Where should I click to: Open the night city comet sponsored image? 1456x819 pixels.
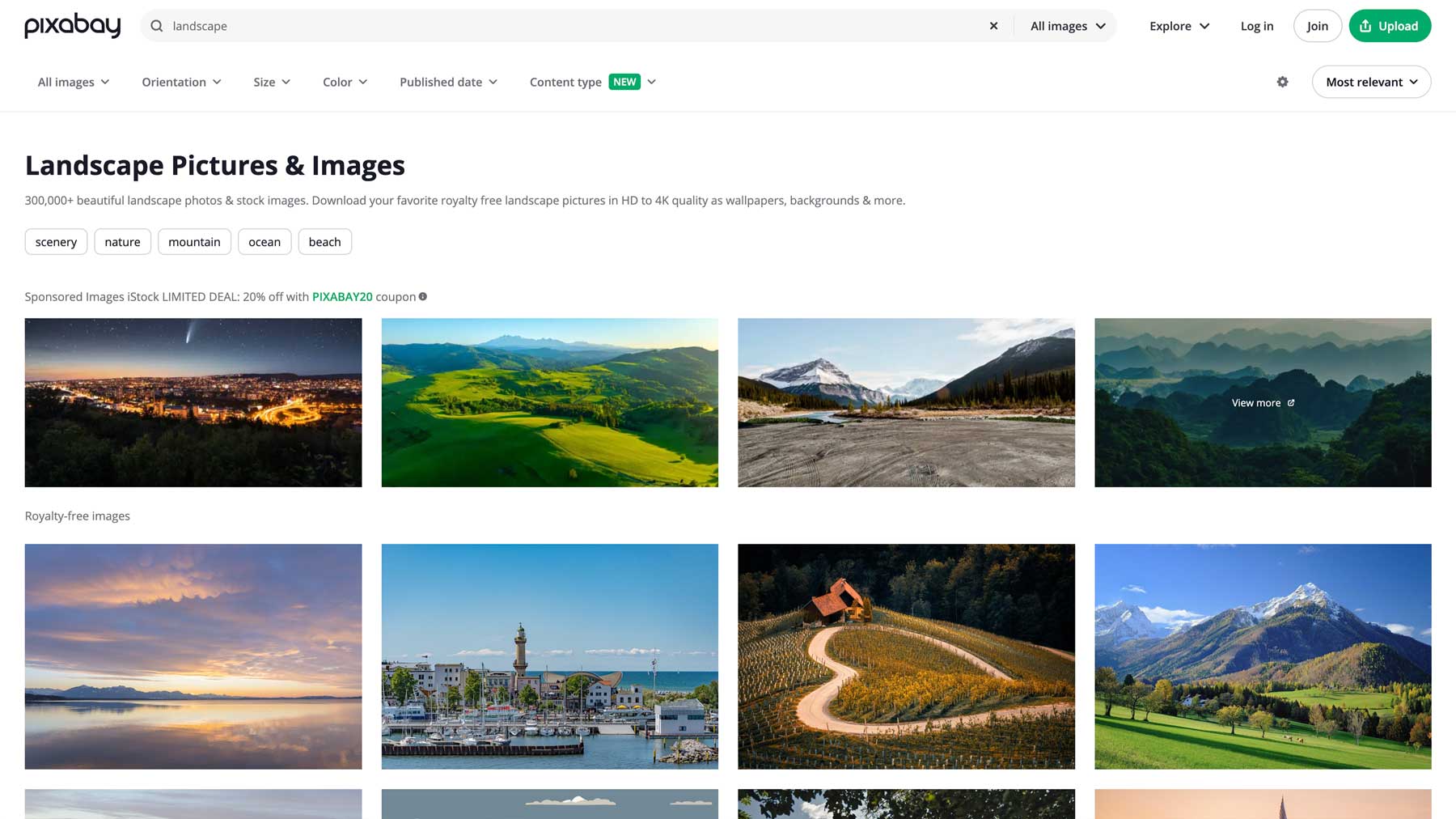[x=193, y=402]
